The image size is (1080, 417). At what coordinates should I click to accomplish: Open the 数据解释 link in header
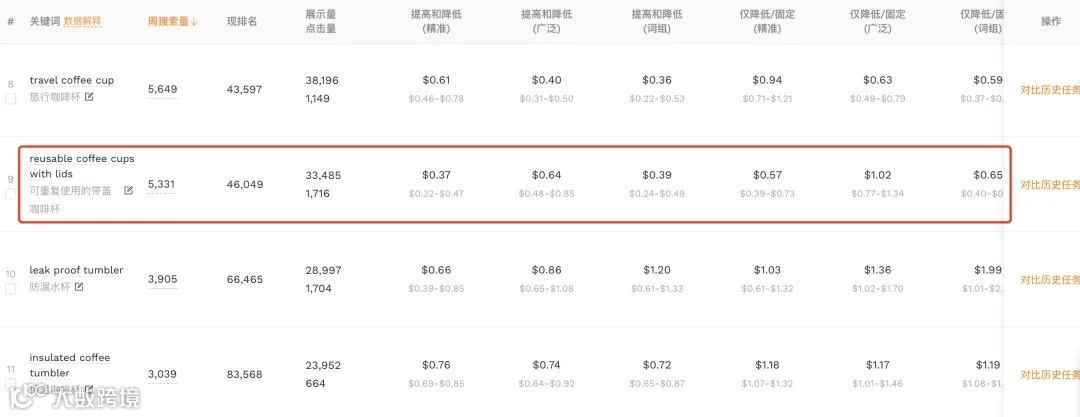click(x=82, y=21)
